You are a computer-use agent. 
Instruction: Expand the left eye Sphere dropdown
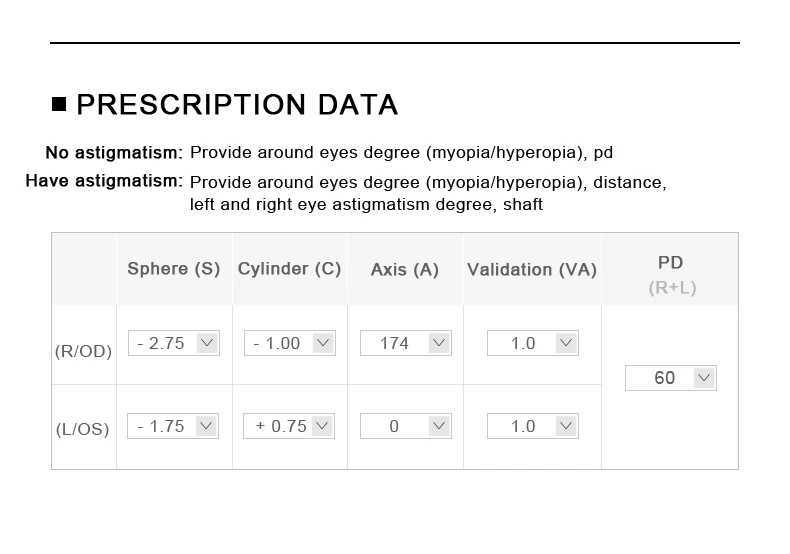point(174,426)
